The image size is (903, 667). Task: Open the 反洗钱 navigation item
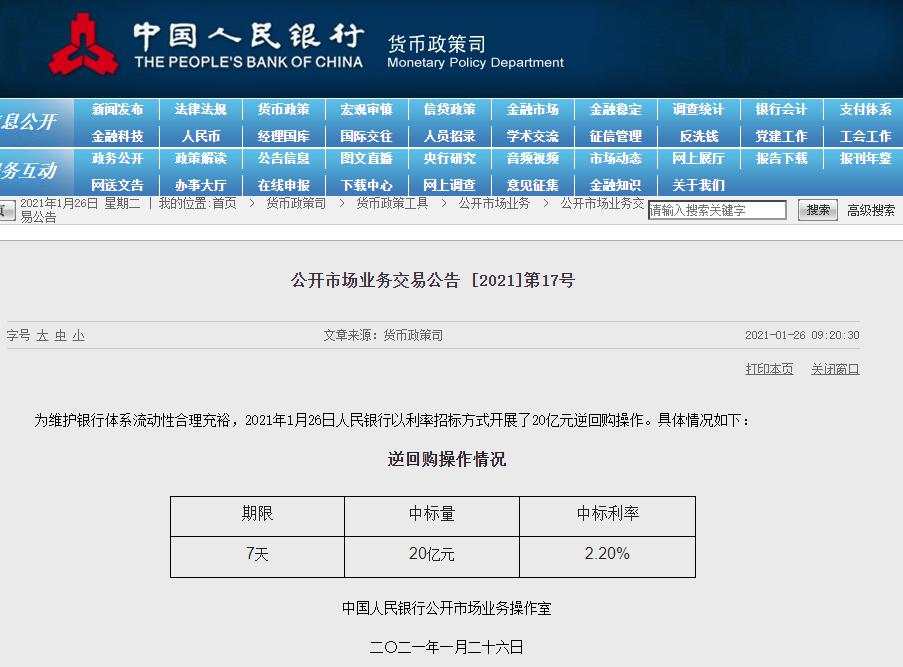699,137
